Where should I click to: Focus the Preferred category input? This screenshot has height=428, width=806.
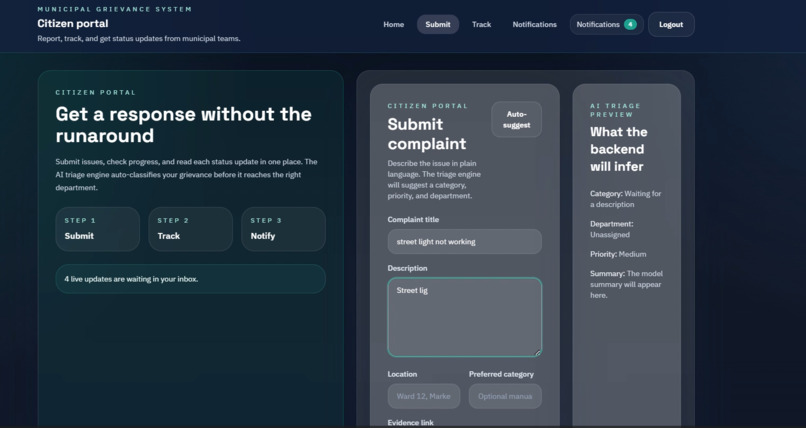pos(505,396)
